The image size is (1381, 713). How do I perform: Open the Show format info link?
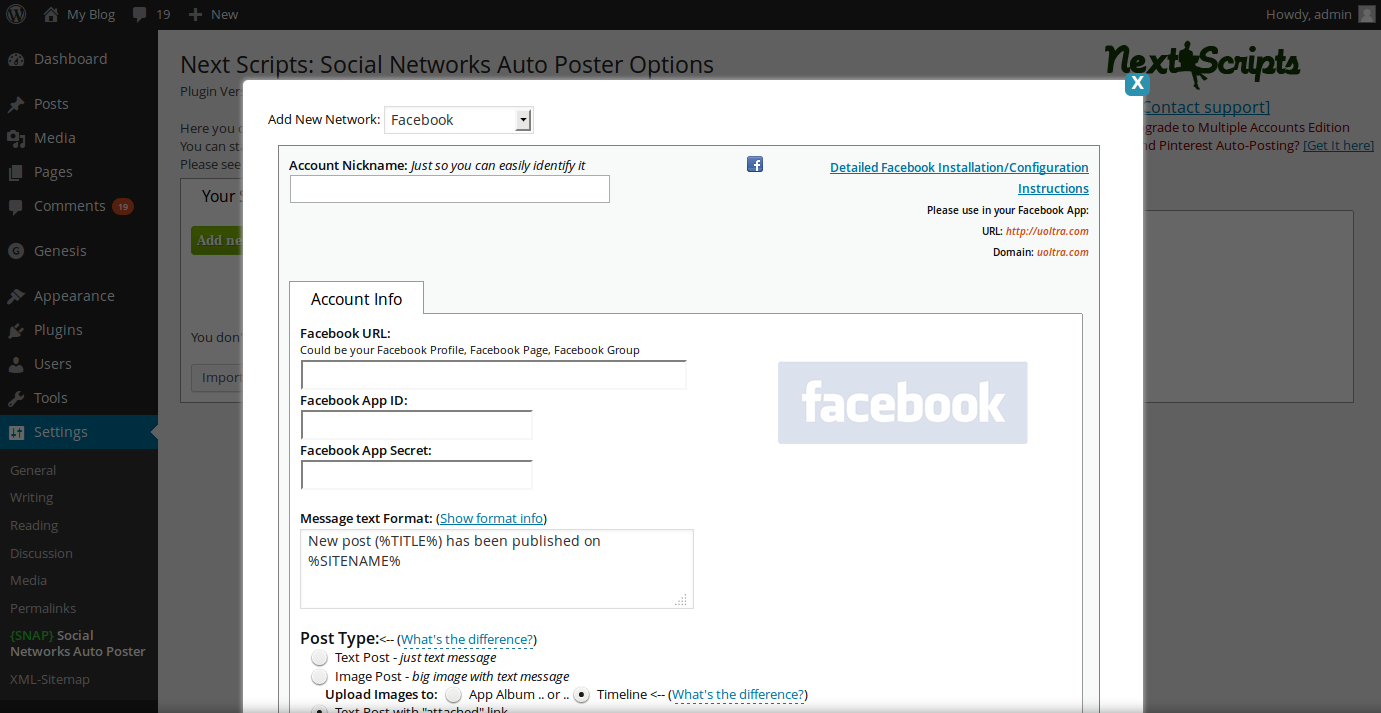point(491,518)
